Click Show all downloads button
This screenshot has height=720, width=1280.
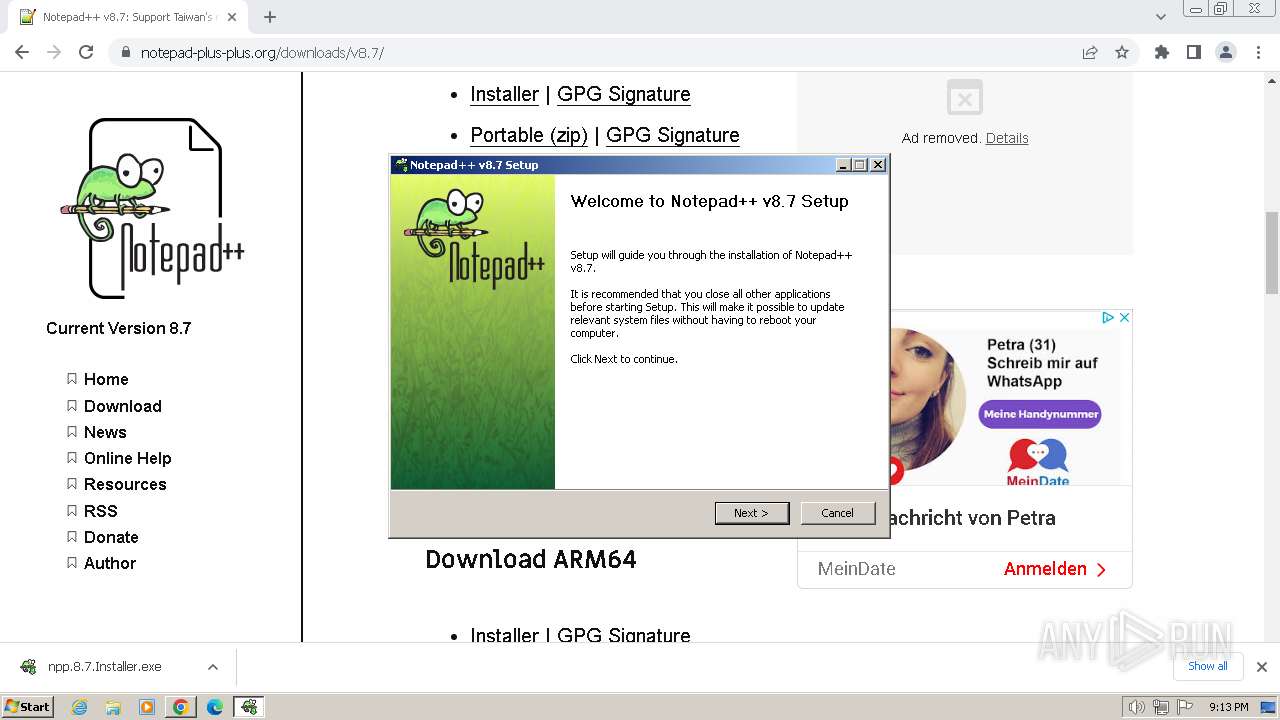pos(1207,666)
